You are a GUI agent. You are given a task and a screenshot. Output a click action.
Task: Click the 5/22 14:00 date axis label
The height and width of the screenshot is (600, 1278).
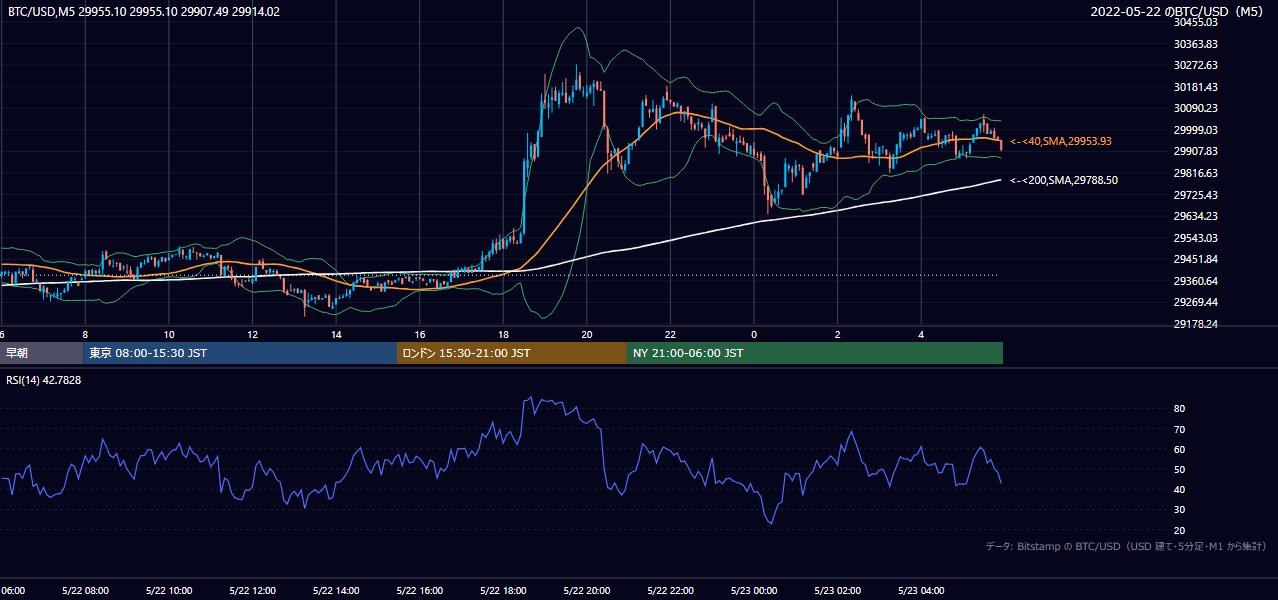click(x=336, y=591)
